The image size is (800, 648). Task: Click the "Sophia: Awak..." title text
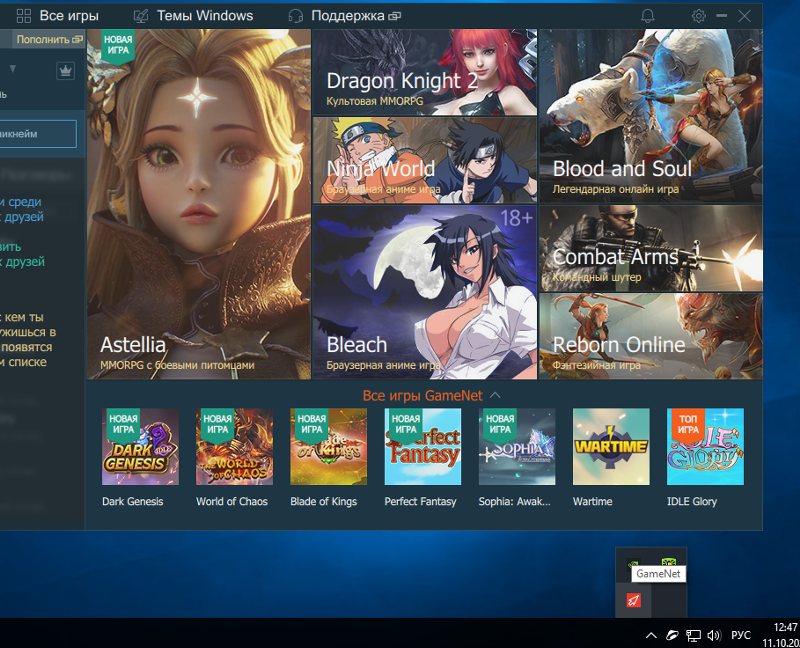[514, 502]
